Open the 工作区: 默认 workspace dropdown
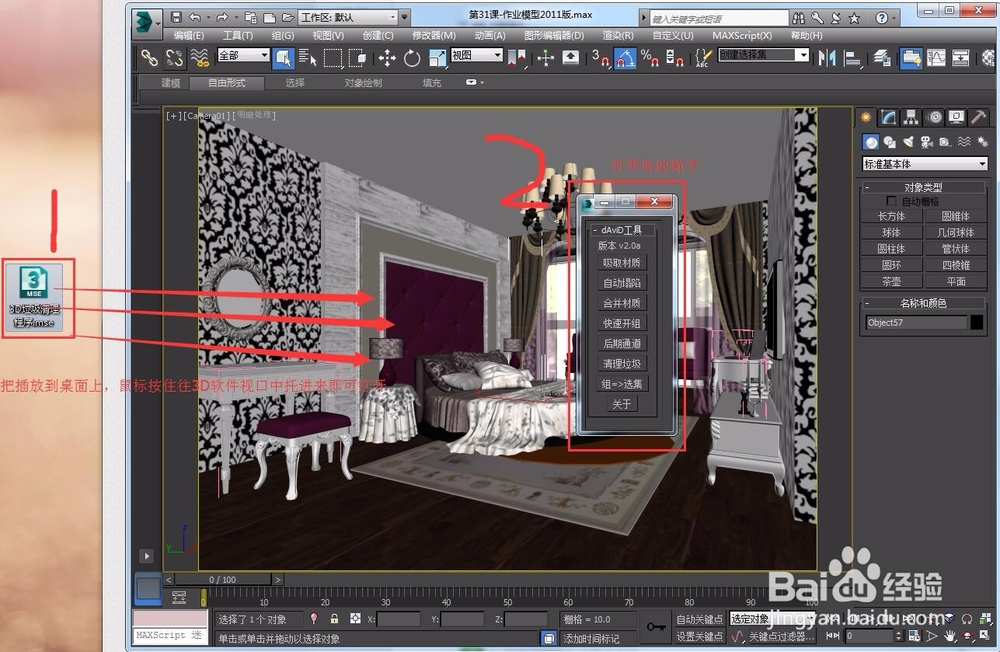1000x652 pixels. coord(348,17)
